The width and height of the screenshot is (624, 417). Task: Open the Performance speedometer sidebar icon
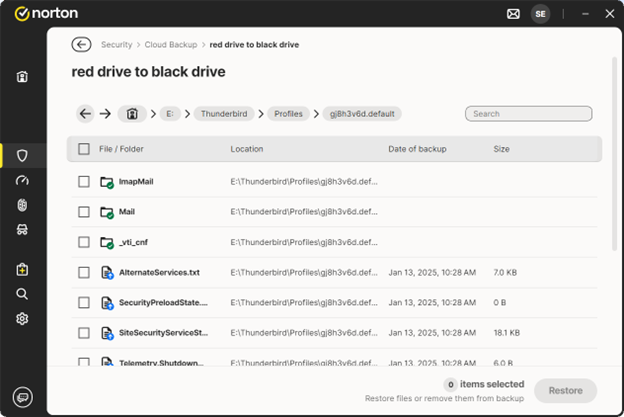click(22, 181)
